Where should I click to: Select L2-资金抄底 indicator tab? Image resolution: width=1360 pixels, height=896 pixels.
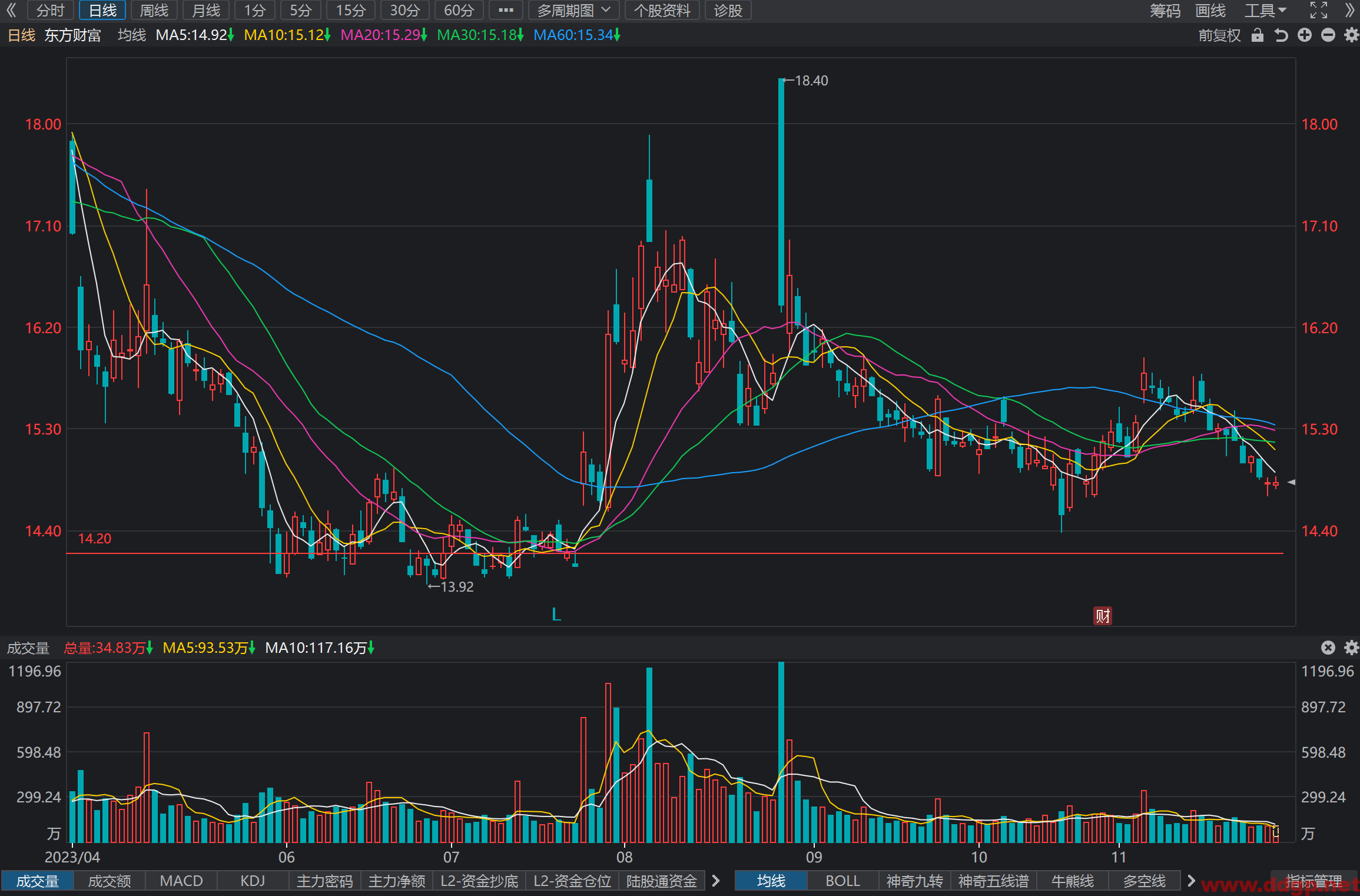click(479, 881)
